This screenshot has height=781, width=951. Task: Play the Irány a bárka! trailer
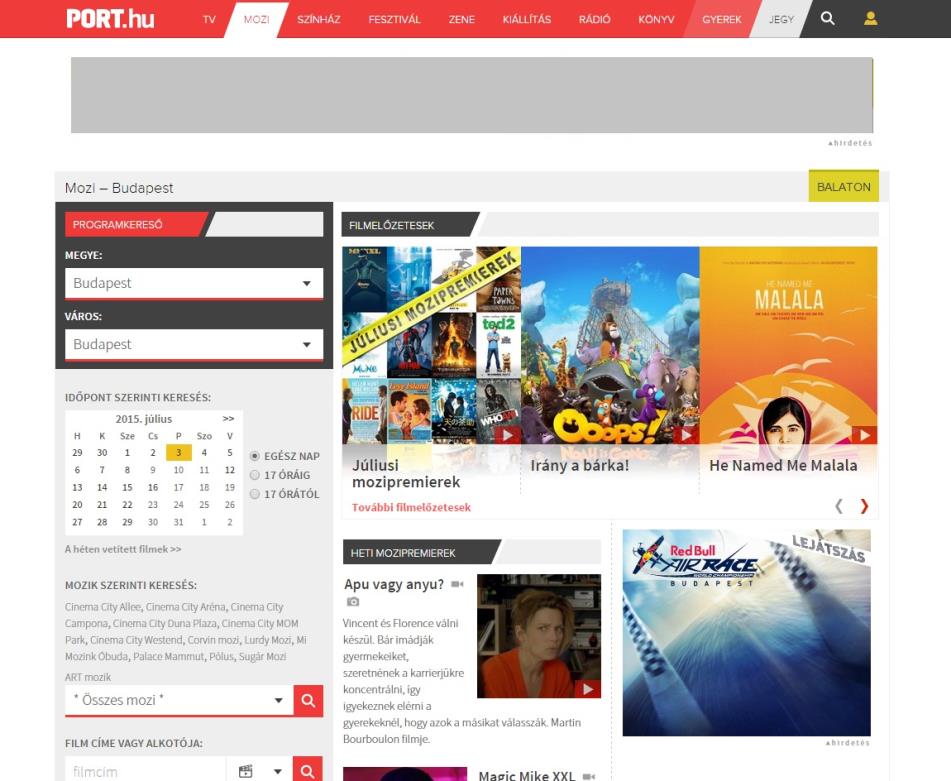(686, 435)
